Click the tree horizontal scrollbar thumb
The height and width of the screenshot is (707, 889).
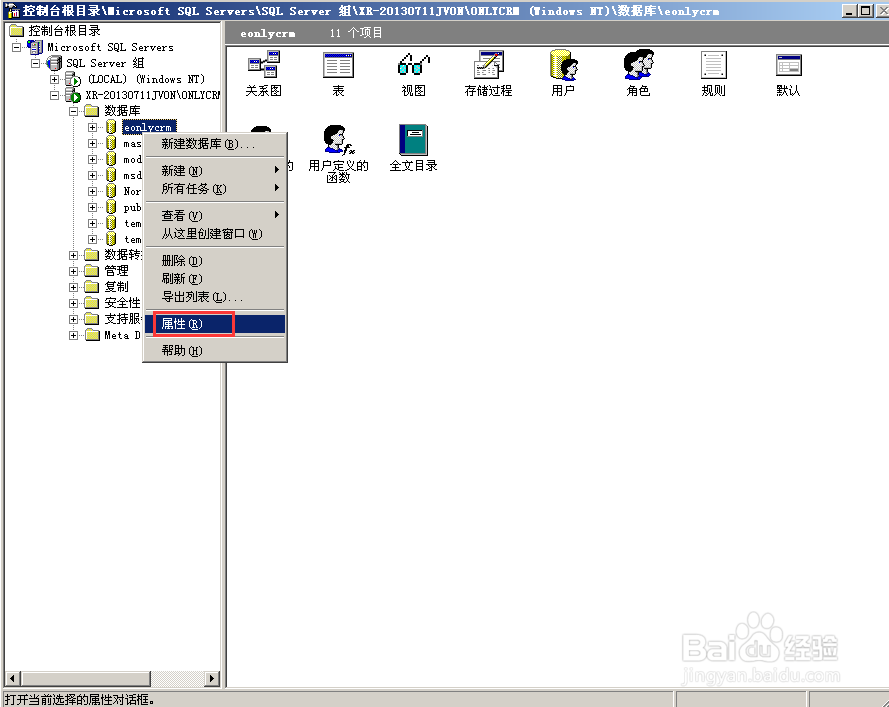[x=86, y=678]
